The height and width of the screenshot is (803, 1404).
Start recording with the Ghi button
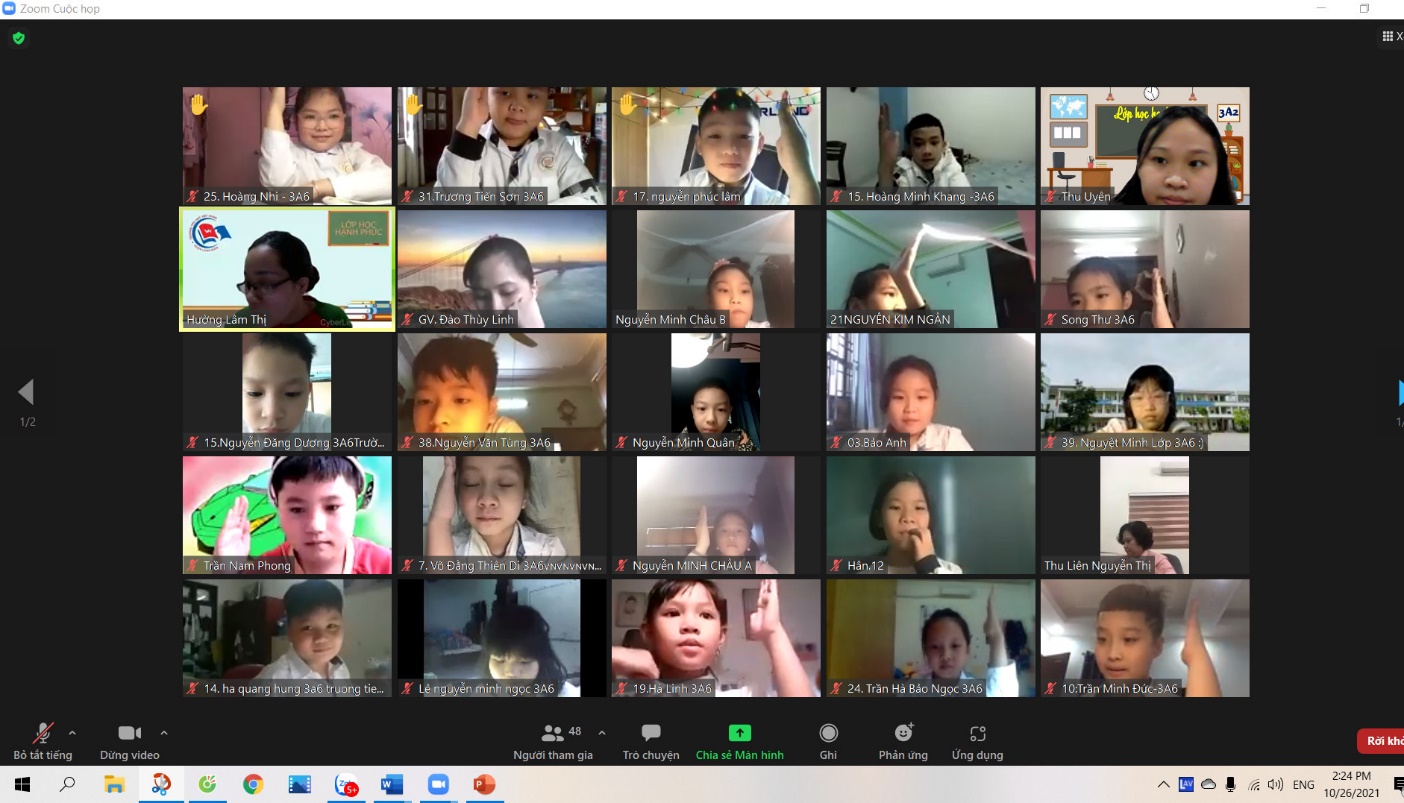coord(828,741)
